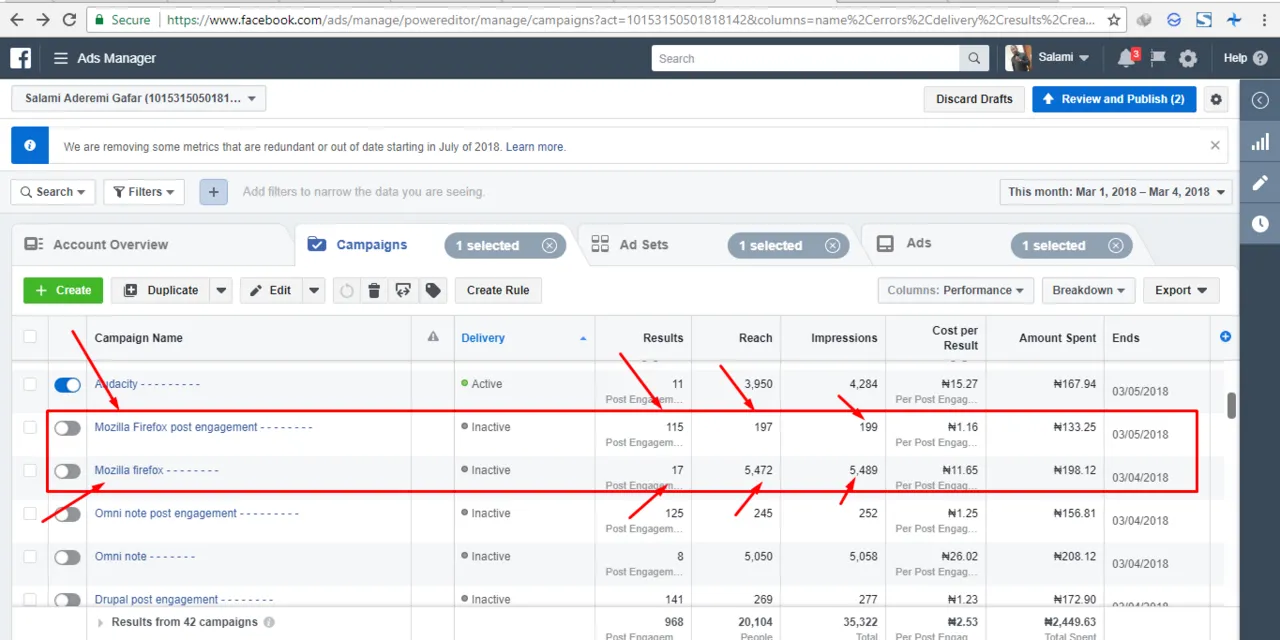Image resolution: width=1280 pixels, height=640 pixels.
Task: Open the notifications bell icon
Action: (1126, 58)
